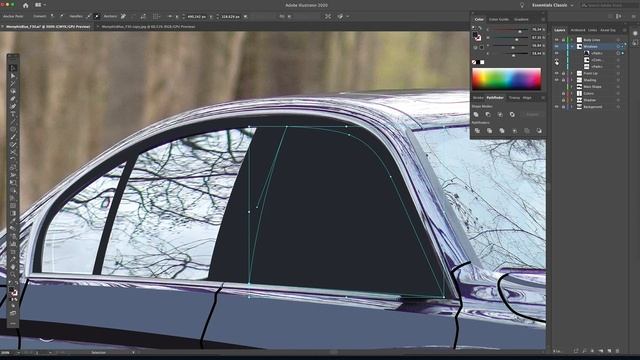Collapse the Windows layer
Screen dimensions: 640x360
pos(572,47)
